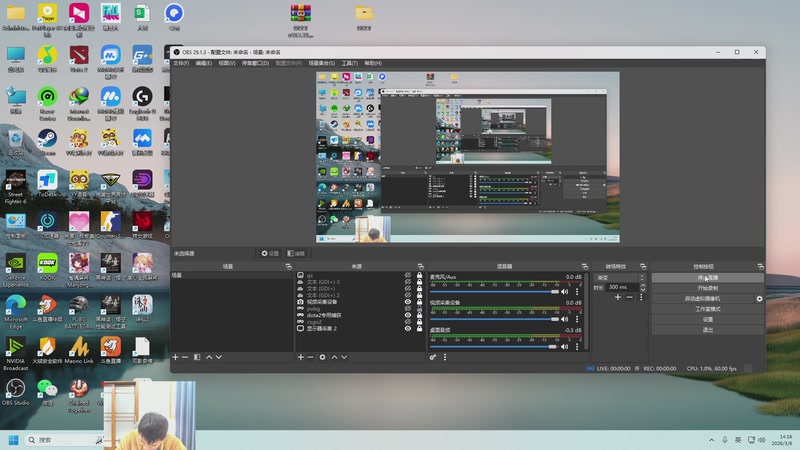Screen dimensions: 800x450
Task: Move source up with the Sources panel arrow
Action: [334, 357]
